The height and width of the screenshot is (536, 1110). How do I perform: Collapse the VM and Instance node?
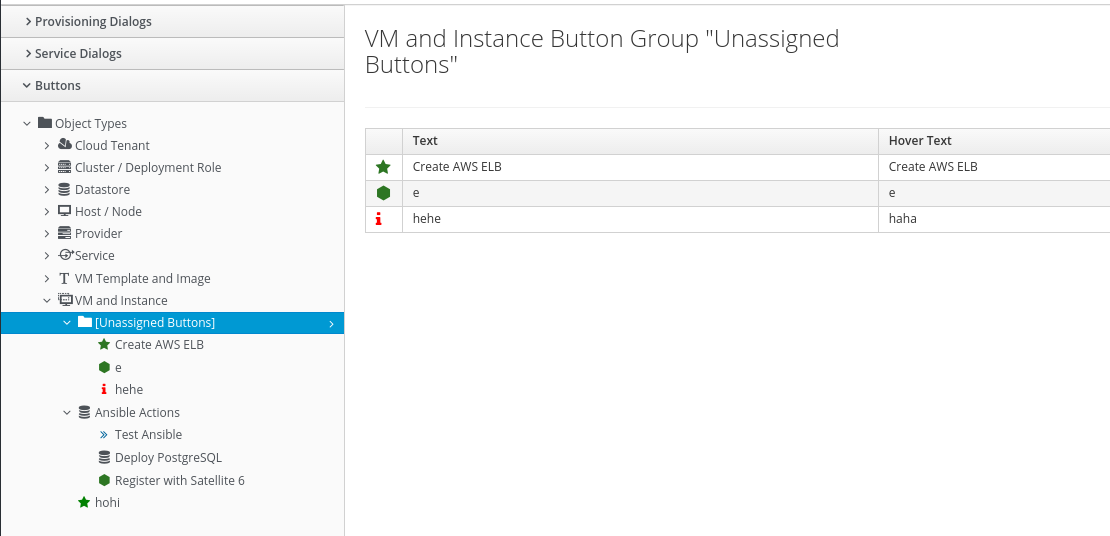click(46, 300)
